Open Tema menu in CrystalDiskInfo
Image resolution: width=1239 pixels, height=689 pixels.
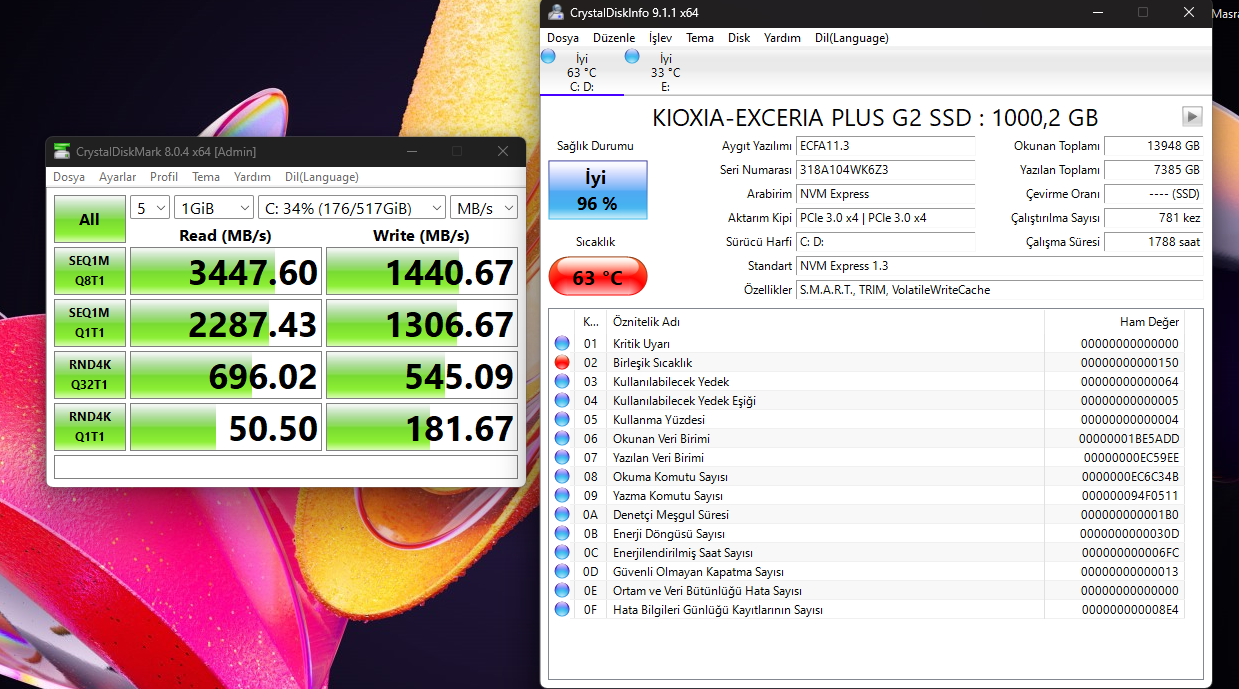click(x=700, y=38)
